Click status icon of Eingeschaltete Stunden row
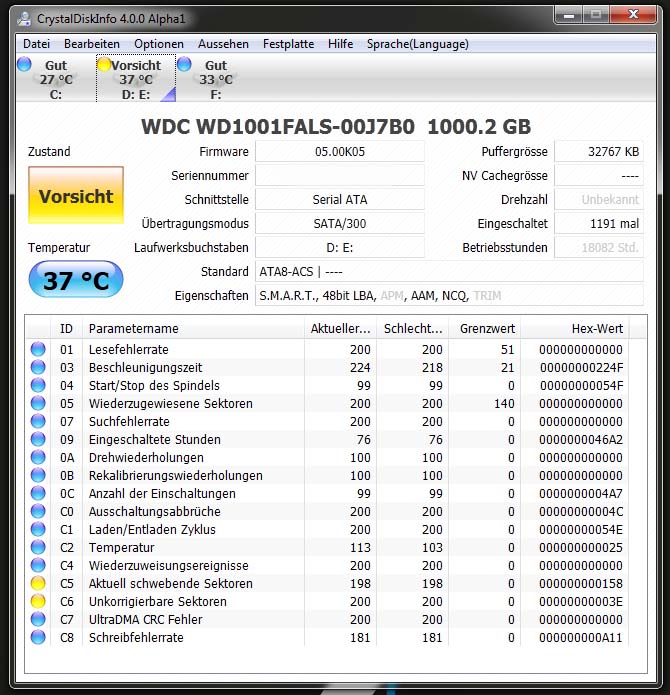 point(38,439)
